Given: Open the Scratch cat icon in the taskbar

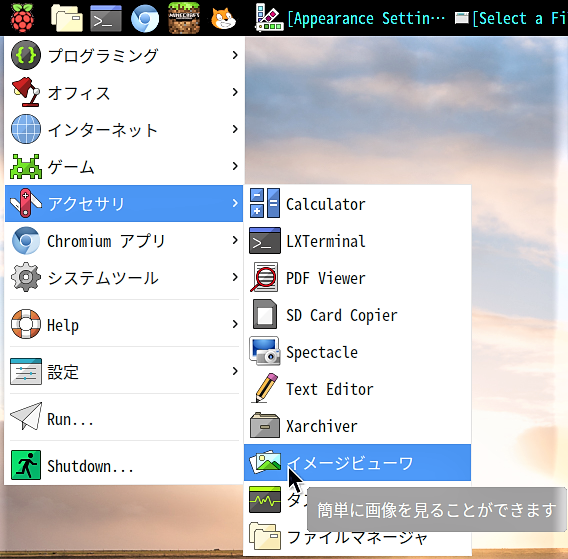Looking at the screenshot, I should [x=223, y=18].
